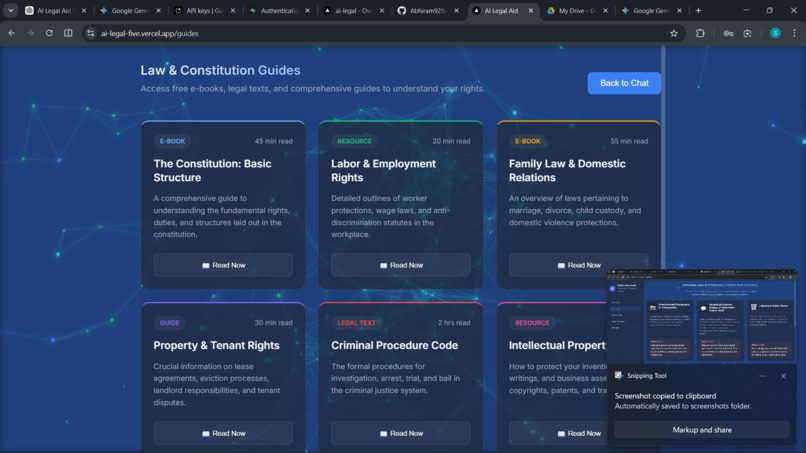Read The Constitution: Basic Structure e-book now
The width and height of the screenshot is (806, 453).
pyautogui.click(x=223, y=265)
